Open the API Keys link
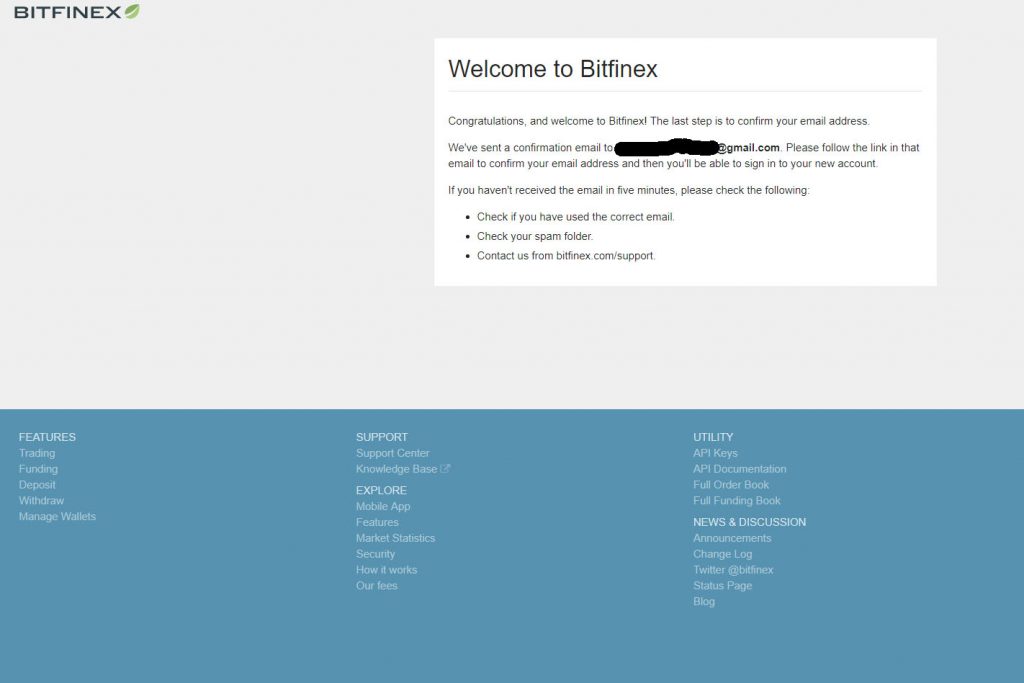This screenshot has width=1024, height=683. pyautogui.click(x=715, y=453)
